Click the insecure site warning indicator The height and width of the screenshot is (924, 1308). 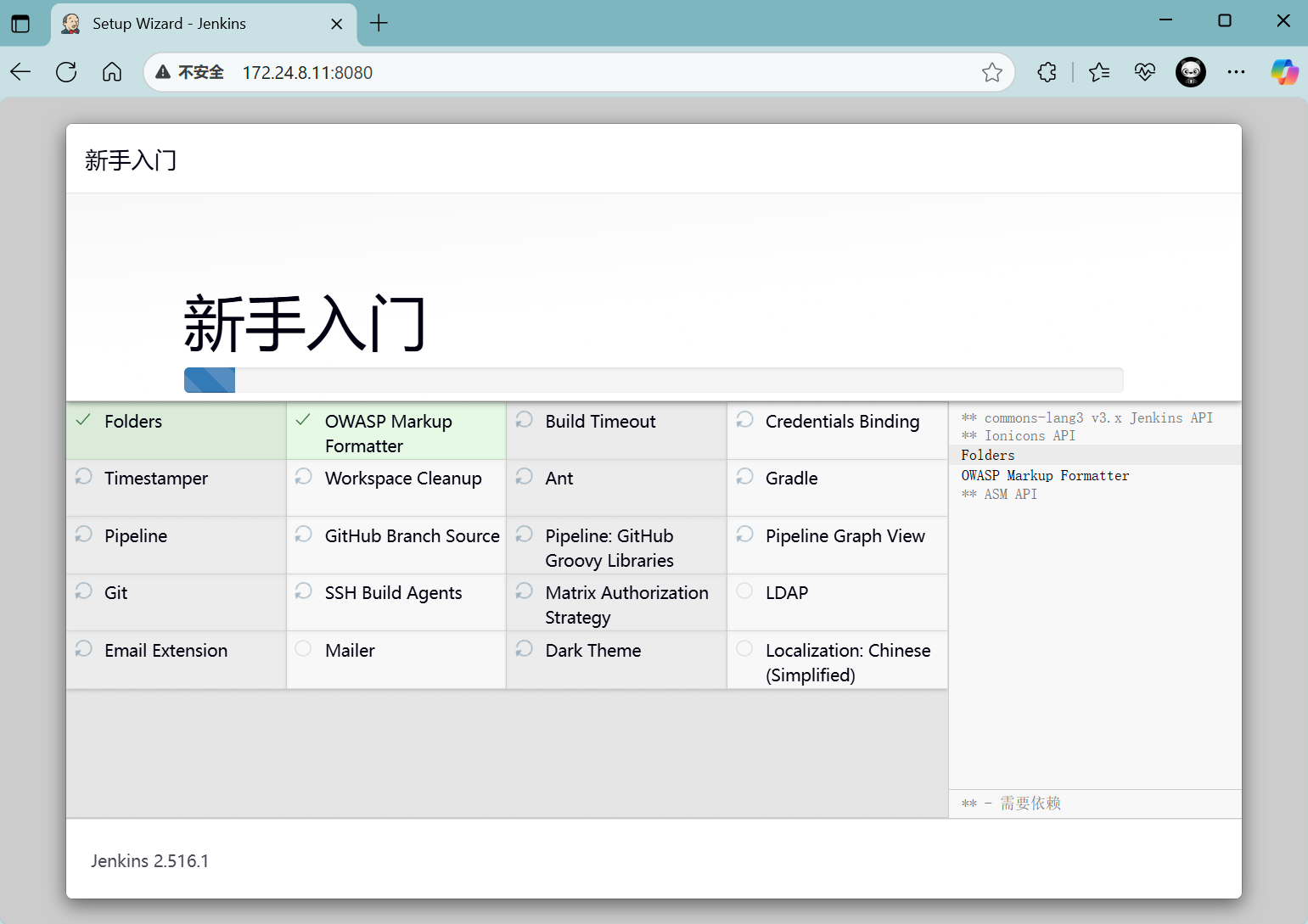(x=190, y=73)
